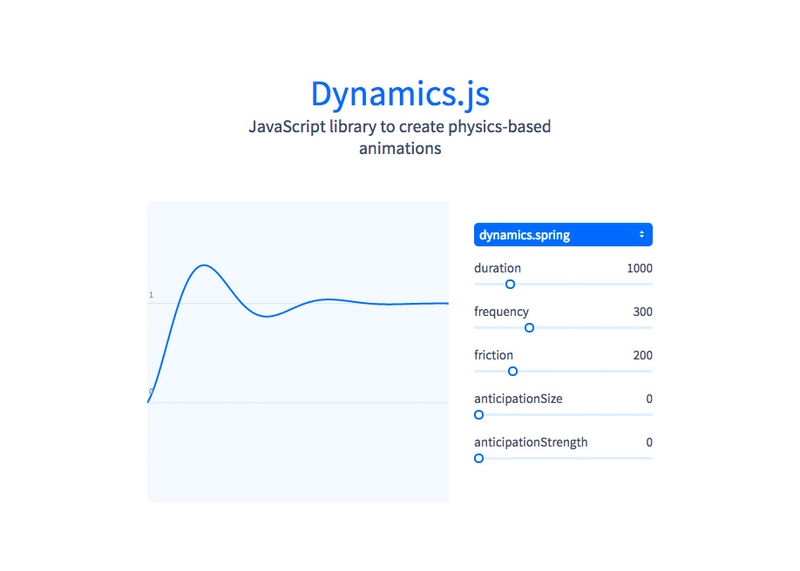Click the friction label text
Screen dimensions: 800x571
pos(493,355)
